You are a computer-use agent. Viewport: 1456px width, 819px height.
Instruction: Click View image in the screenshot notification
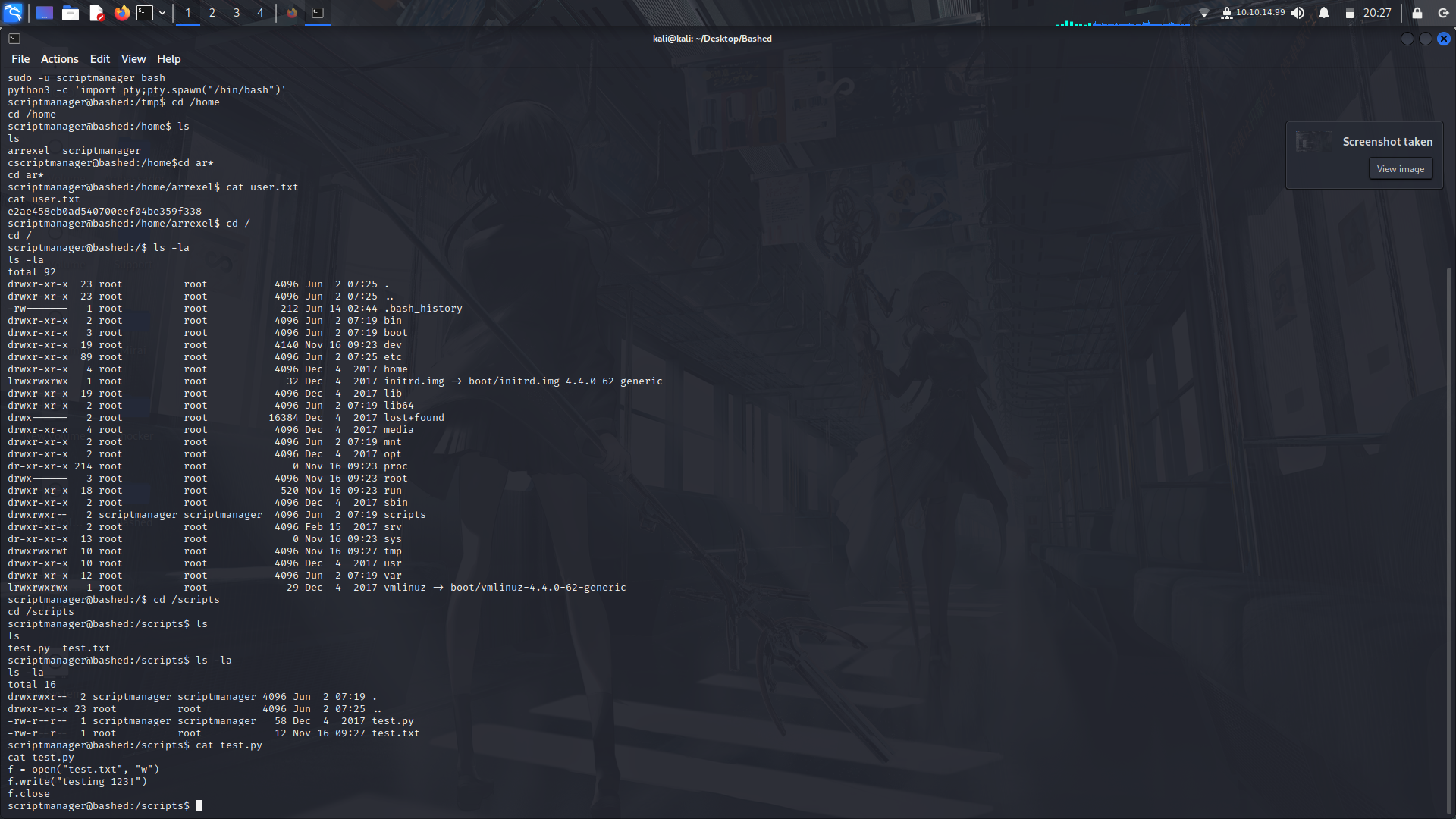(x=1400, y=168)
